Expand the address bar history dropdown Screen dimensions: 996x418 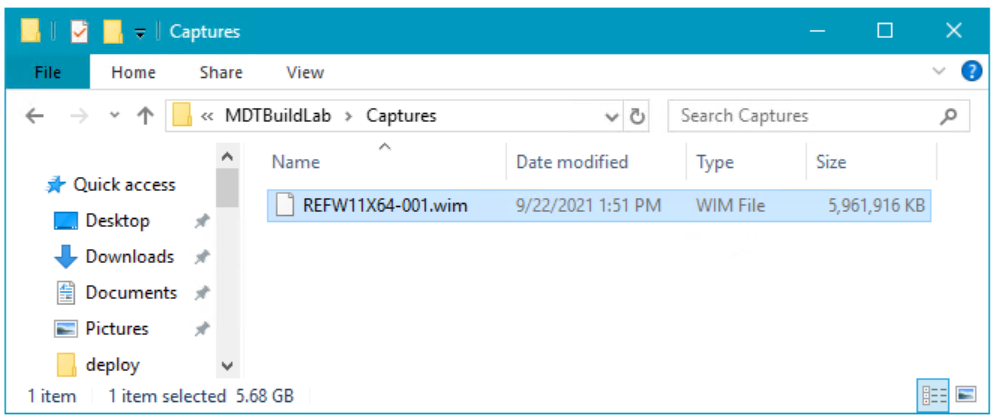coord(612,116)
